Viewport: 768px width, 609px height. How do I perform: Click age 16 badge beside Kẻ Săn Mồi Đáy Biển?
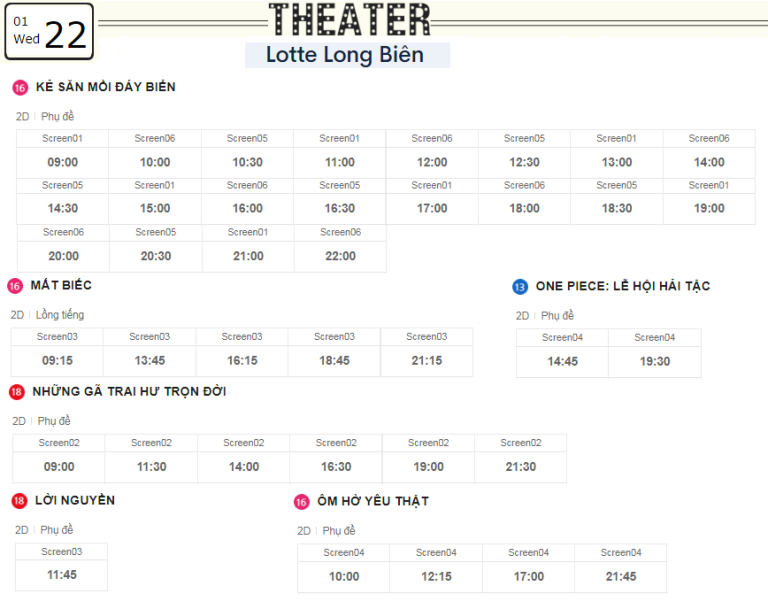tap(20, 88)
